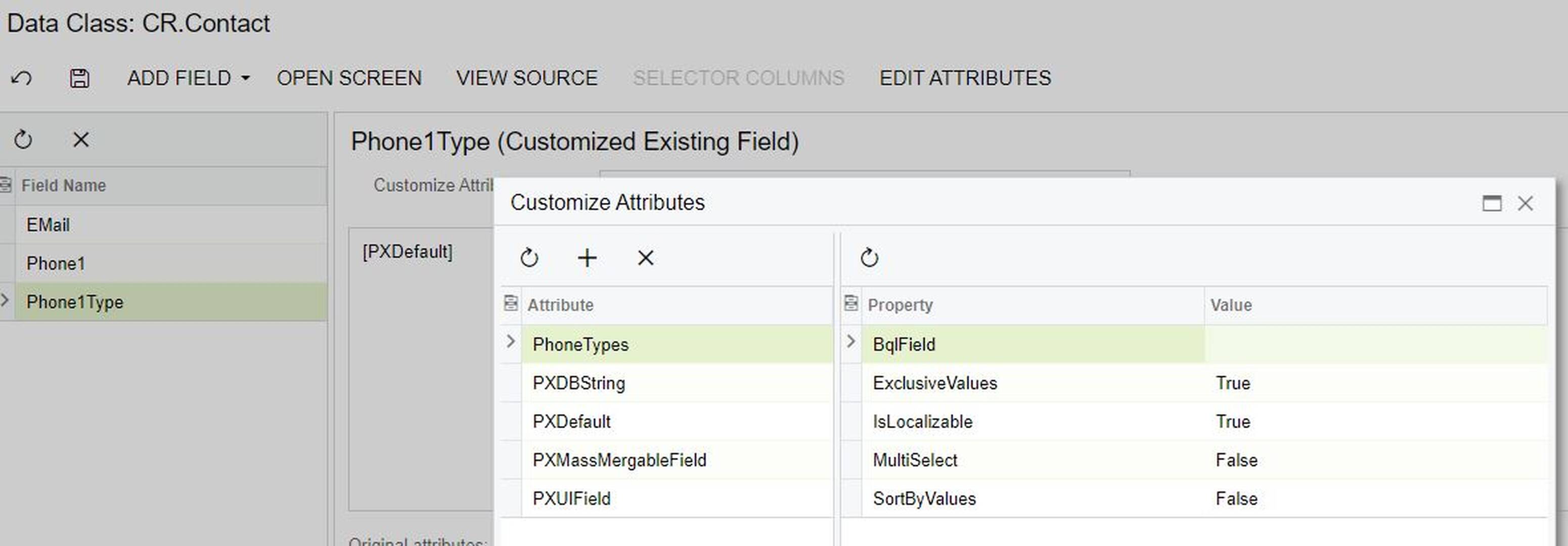Open the ADD FIELD dropdown menu
This screenshot has width=1568, height=546.
click(x=188, y=78)
